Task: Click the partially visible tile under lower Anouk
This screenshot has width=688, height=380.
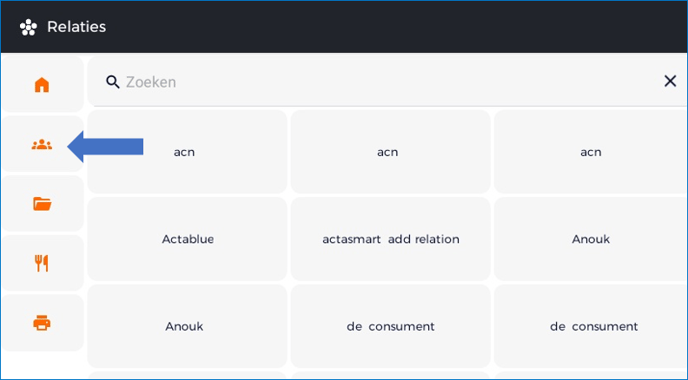Action: 187,375
